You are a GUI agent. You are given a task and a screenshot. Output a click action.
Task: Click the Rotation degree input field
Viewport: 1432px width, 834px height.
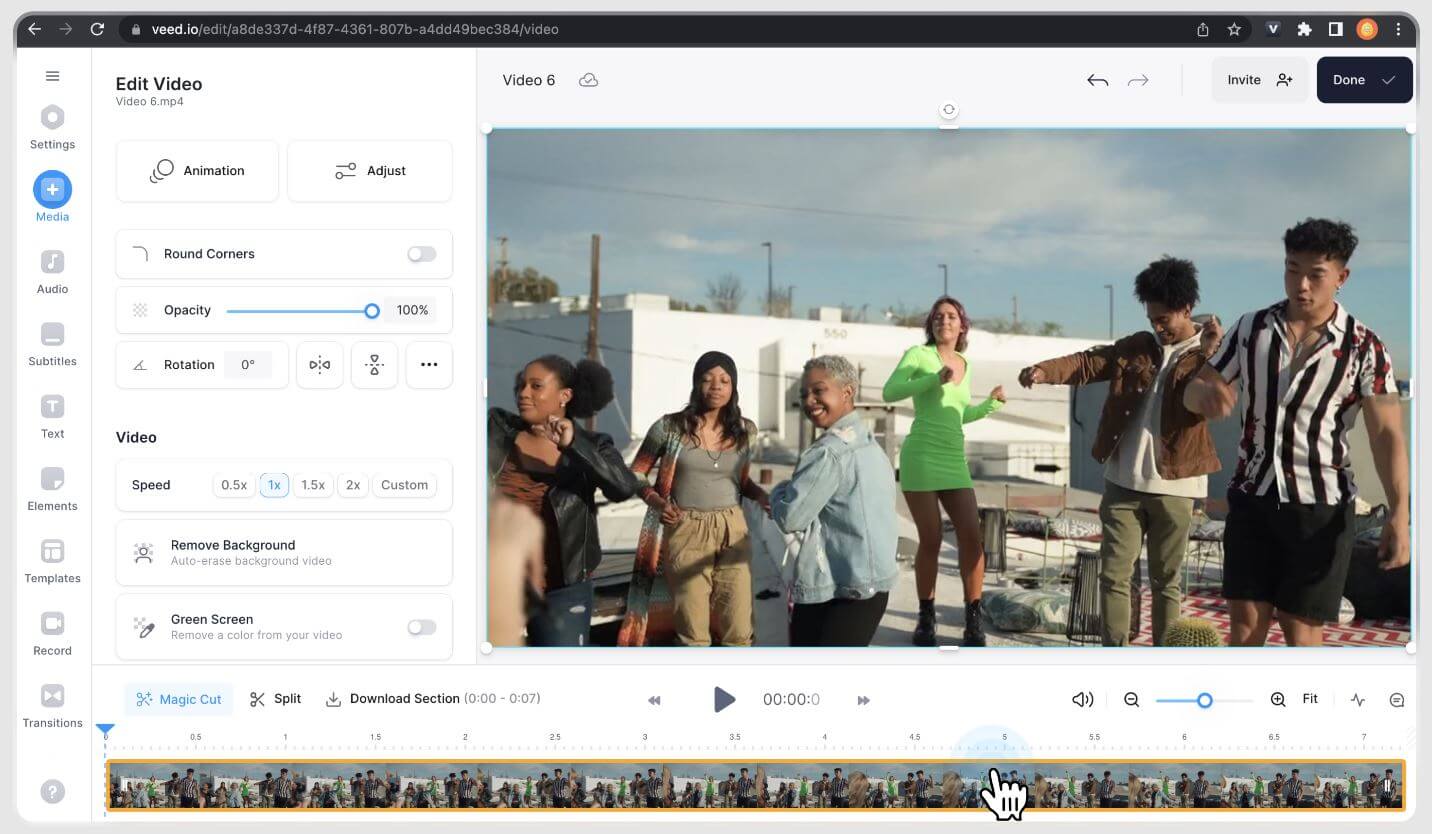(x=248, y=365)
